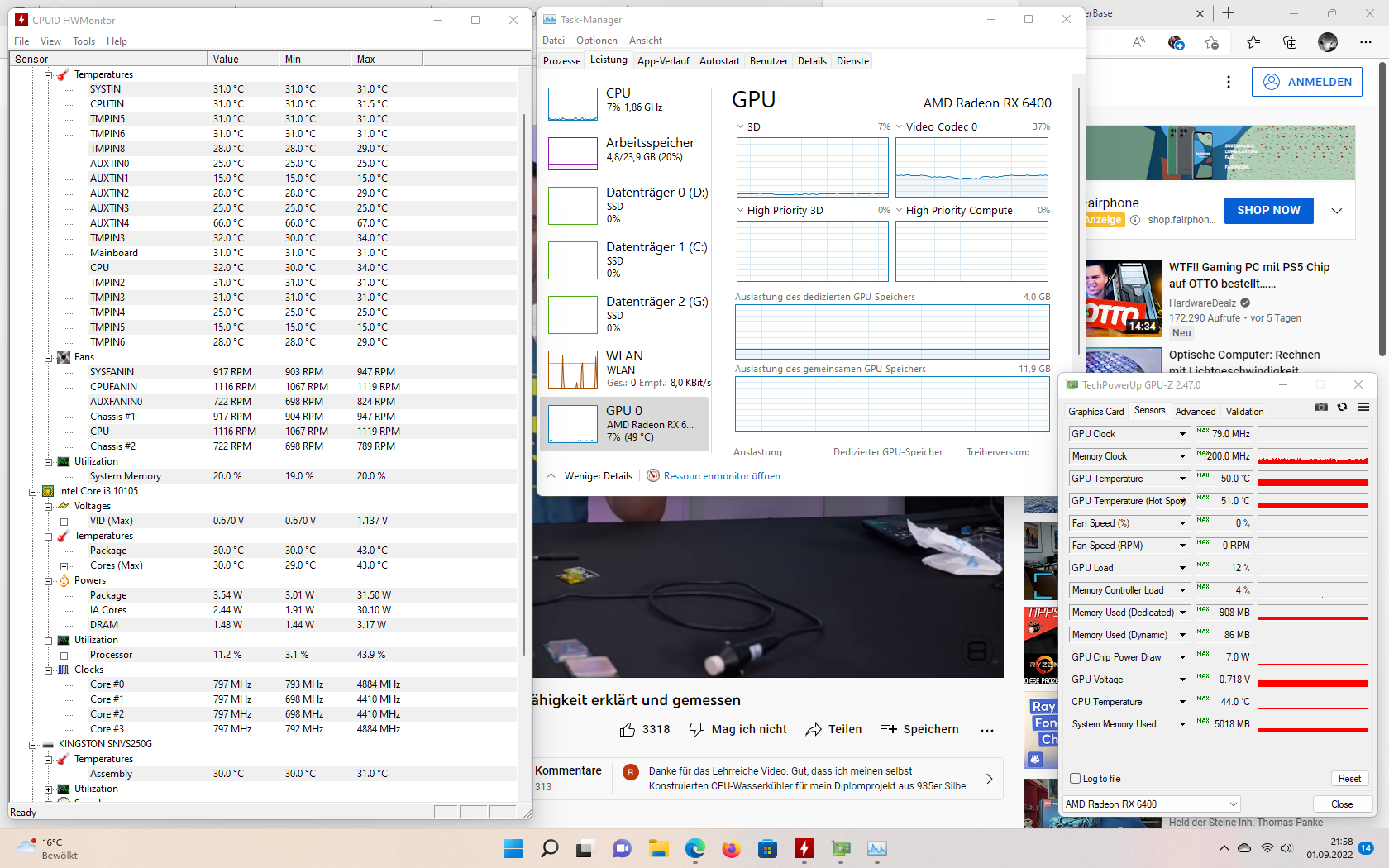Open YouTube three-dot settings menu
This screenshot has height=868, width=1389.
click(1229, 82)
